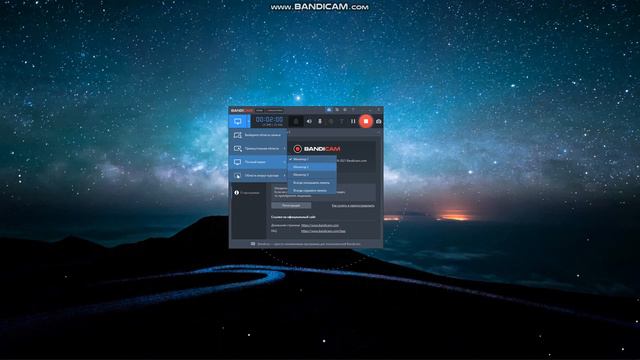
Task: Choose the last submenu entry in monitor list
Action: (312, 190)
